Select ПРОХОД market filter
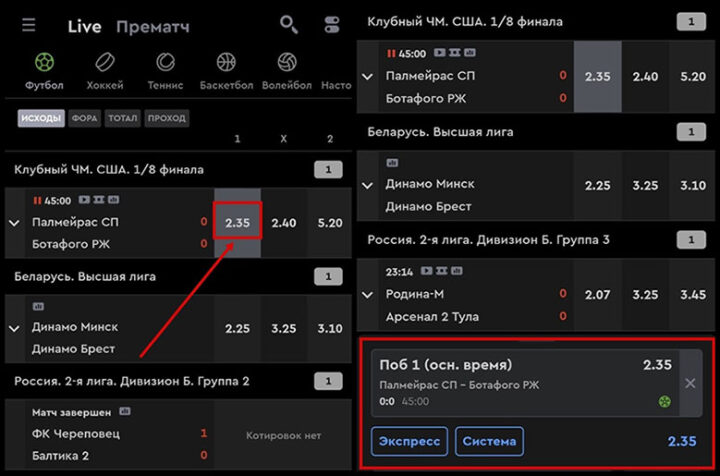Image resolution: width=720 pixels, height=476 pixels. (x=167, y=118)
